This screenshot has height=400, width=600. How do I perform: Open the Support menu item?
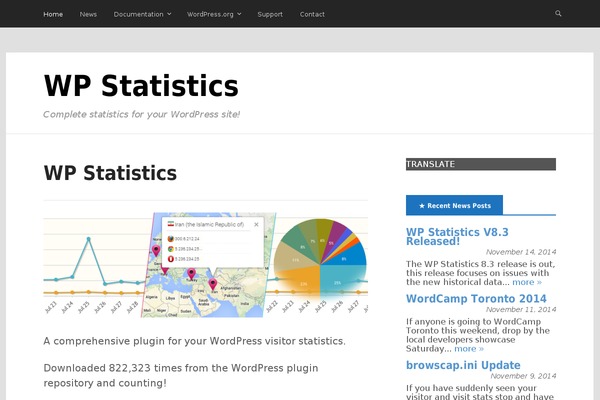pos(270,14)
